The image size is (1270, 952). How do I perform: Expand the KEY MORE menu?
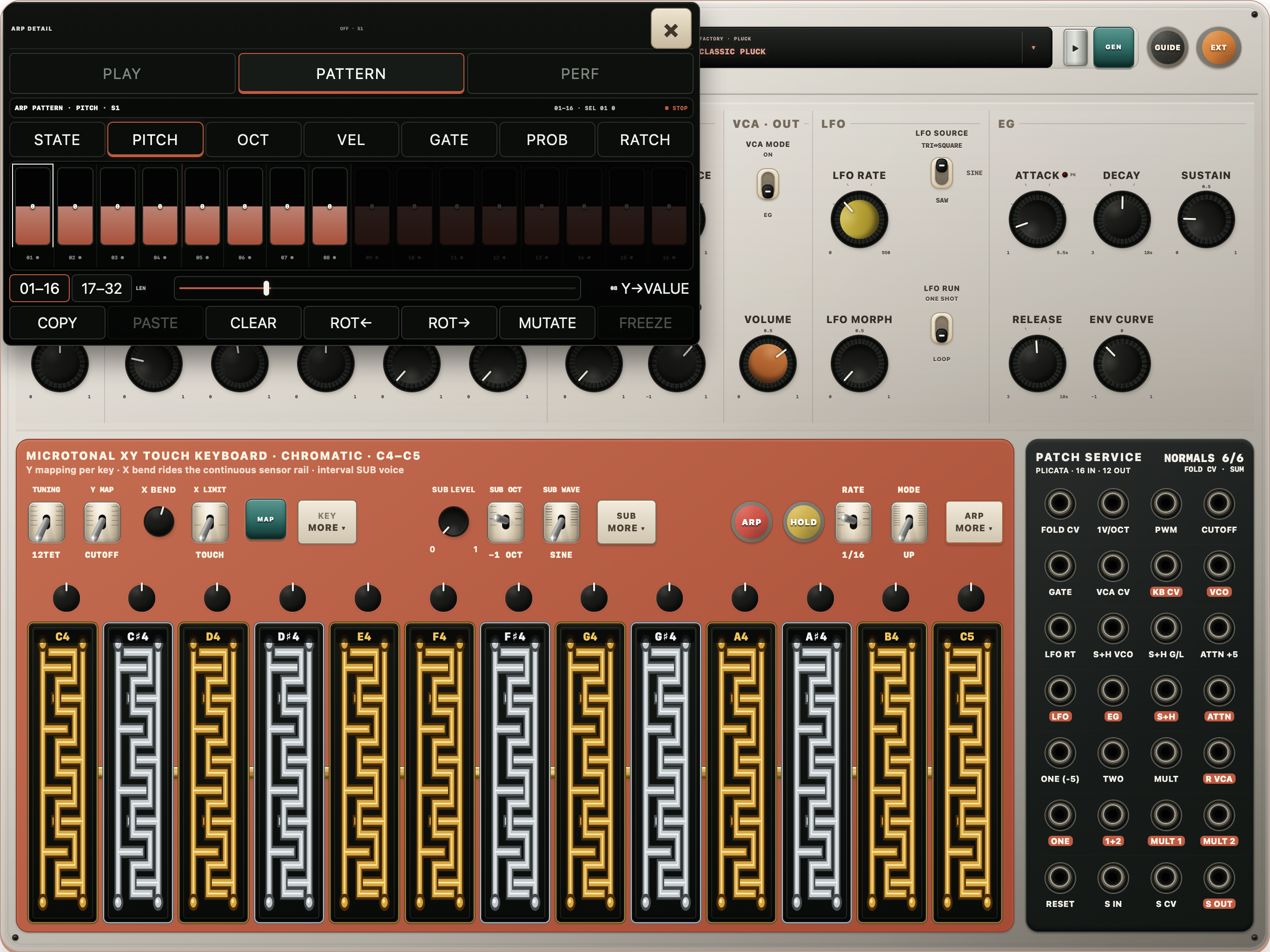(327, 522)
